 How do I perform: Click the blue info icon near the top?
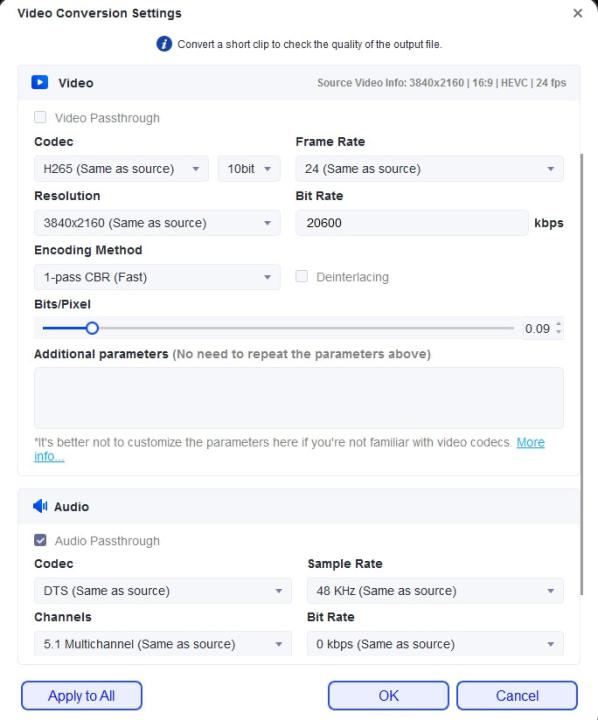164,44
